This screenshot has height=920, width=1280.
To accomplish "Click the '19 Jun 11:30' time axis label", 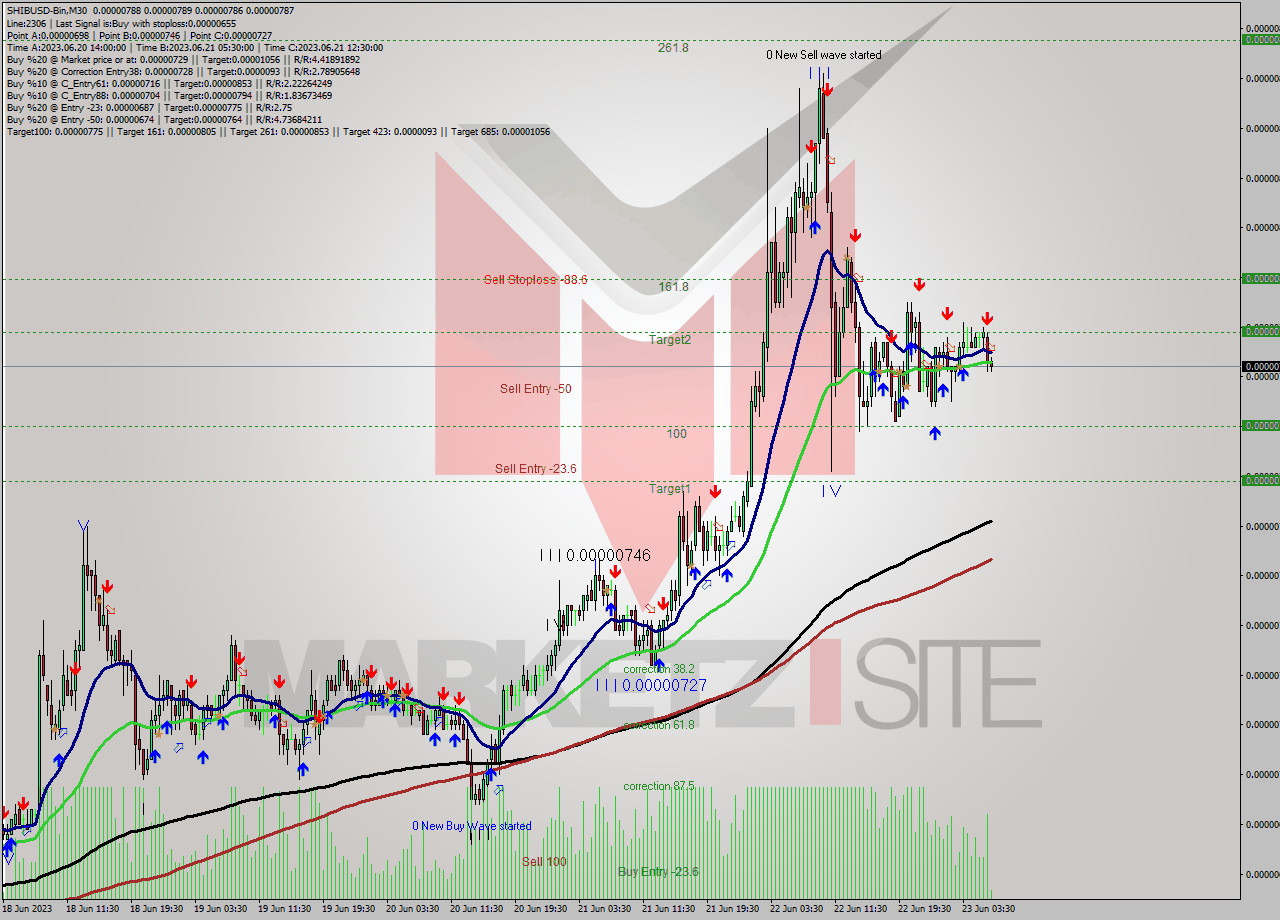I will pyautogui.click(x=285, y=909).
